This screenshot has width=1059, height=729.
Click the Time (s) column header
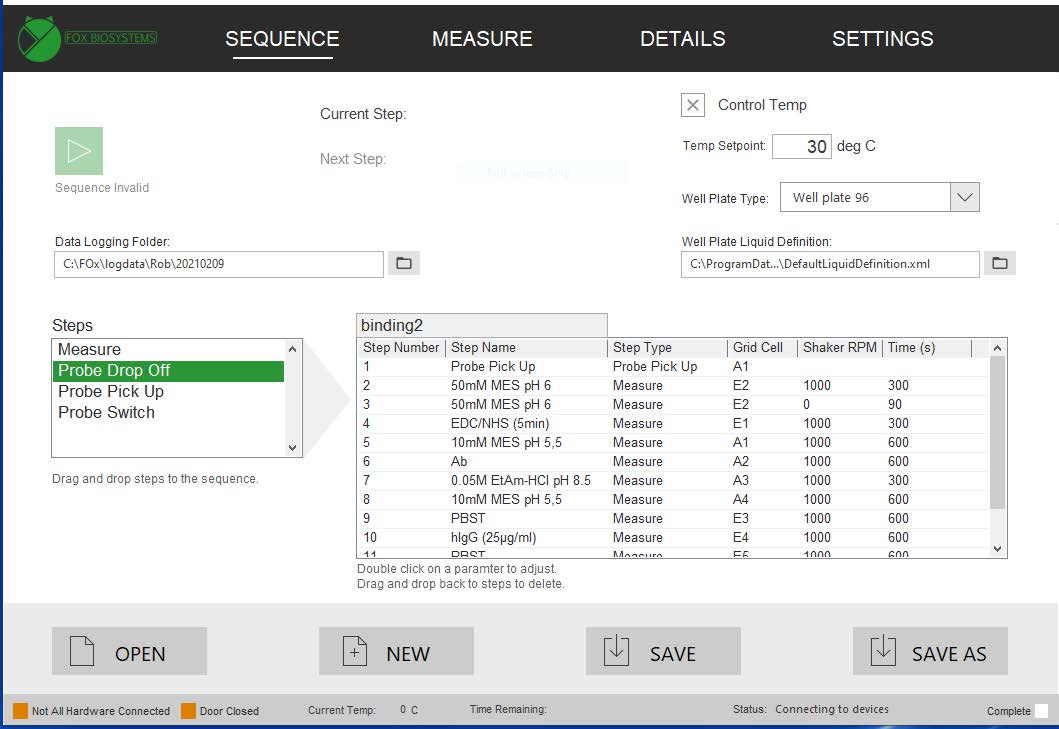pos(927,348)
